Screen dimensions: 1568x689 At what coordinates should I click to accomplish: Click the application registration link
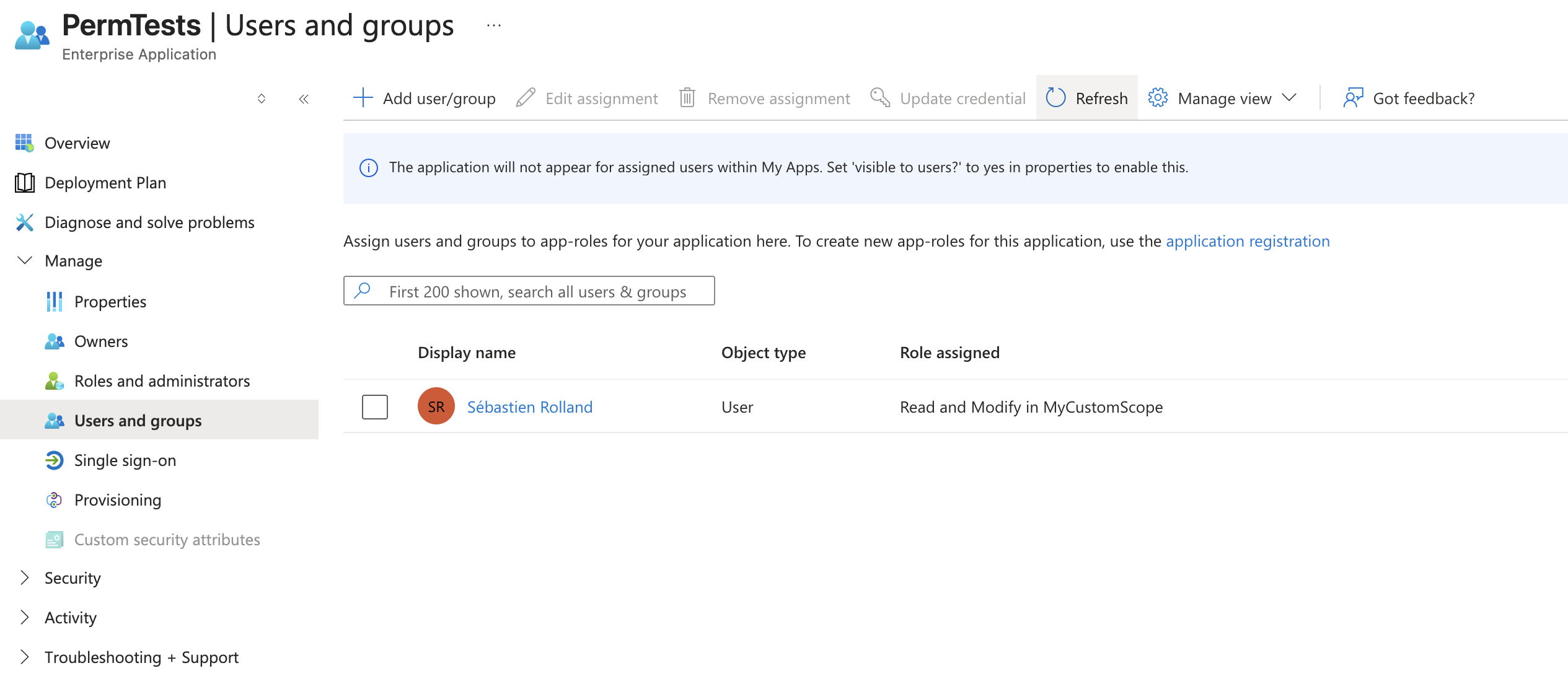(1248, 241)
